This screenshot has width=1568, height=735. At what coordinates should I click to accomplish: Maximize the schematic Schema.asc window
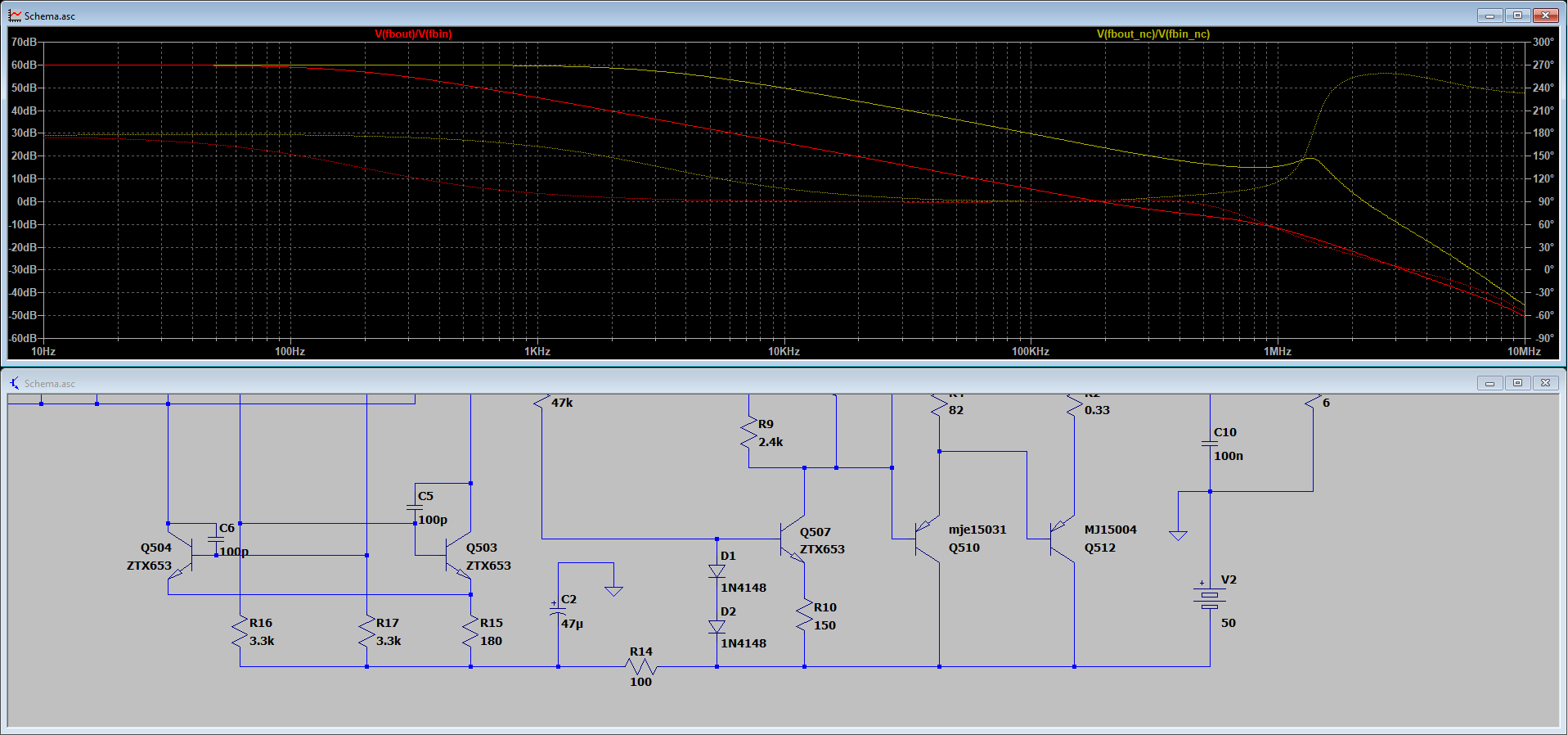1517,383
